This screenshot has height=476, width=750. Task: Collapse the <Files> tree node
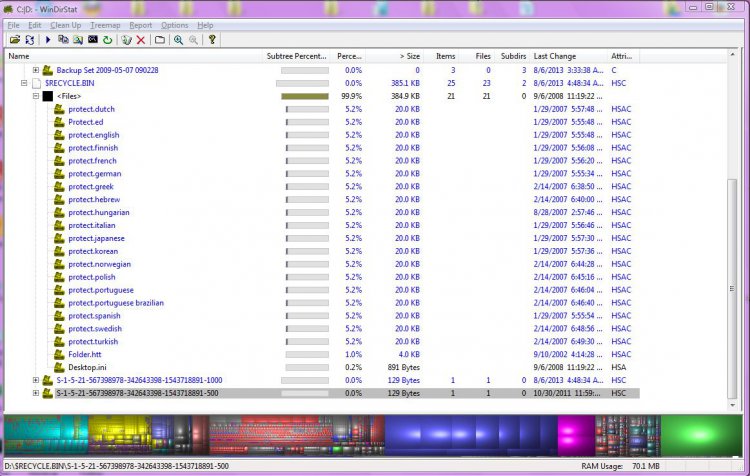36,96
